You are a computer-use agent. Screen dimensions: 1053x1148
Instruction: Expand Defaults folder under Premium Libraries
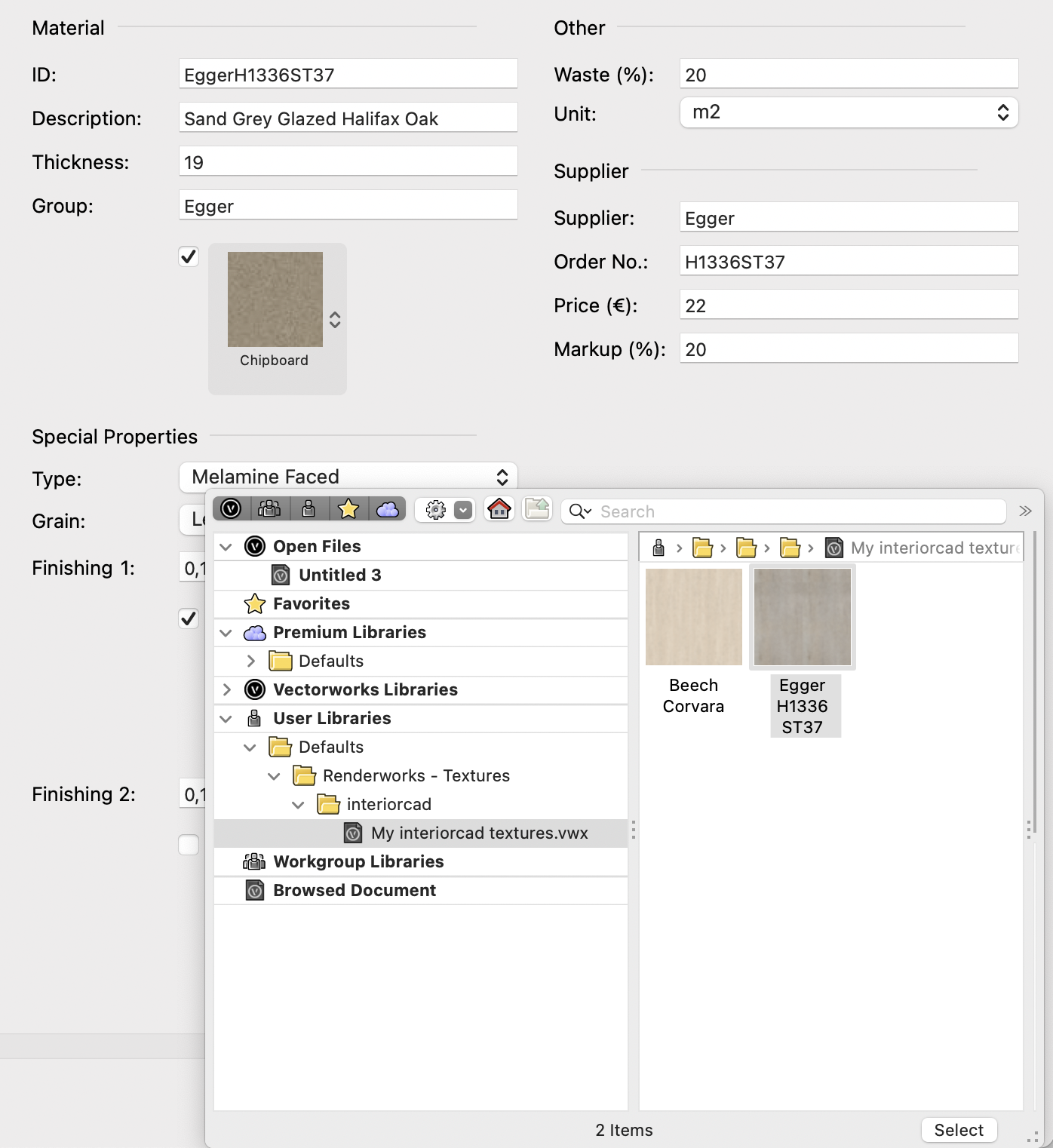click(x=251, y=661)
